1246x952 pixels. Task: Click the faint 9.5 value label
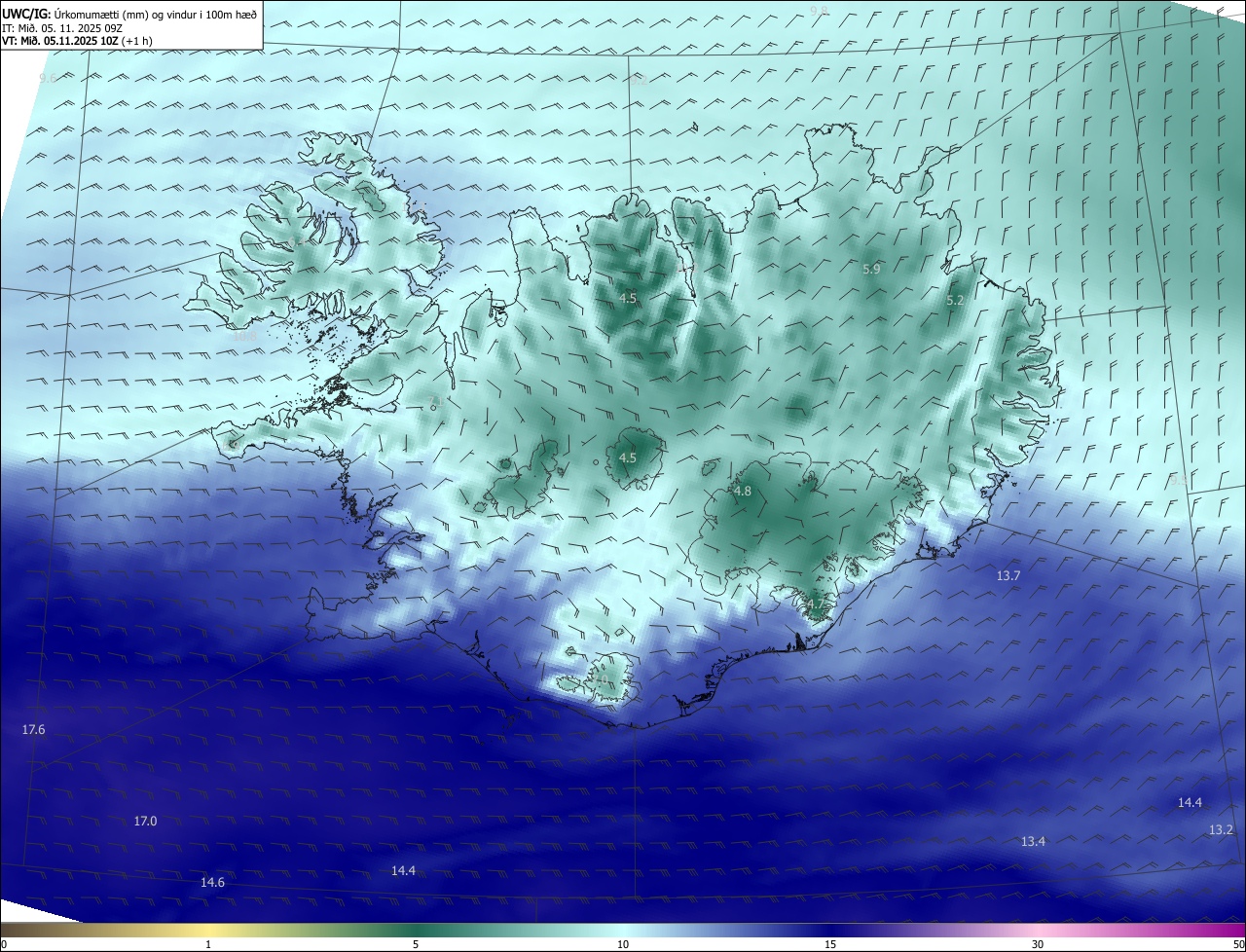coord(1179,479)
